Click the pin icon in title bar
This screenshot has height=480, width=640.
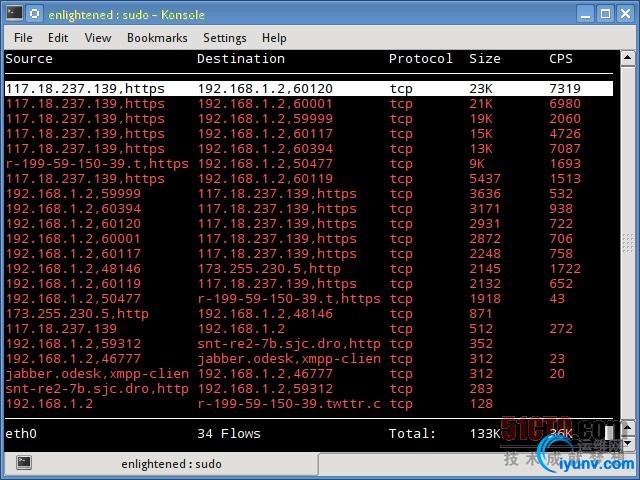tap(35, 13)
